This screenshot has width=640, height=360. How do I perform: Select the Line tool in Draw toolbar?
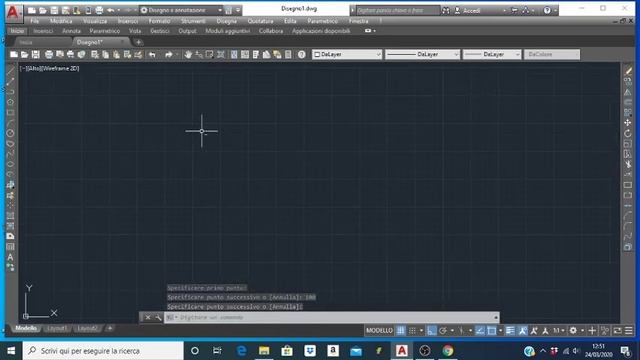(x=11, y=71)
